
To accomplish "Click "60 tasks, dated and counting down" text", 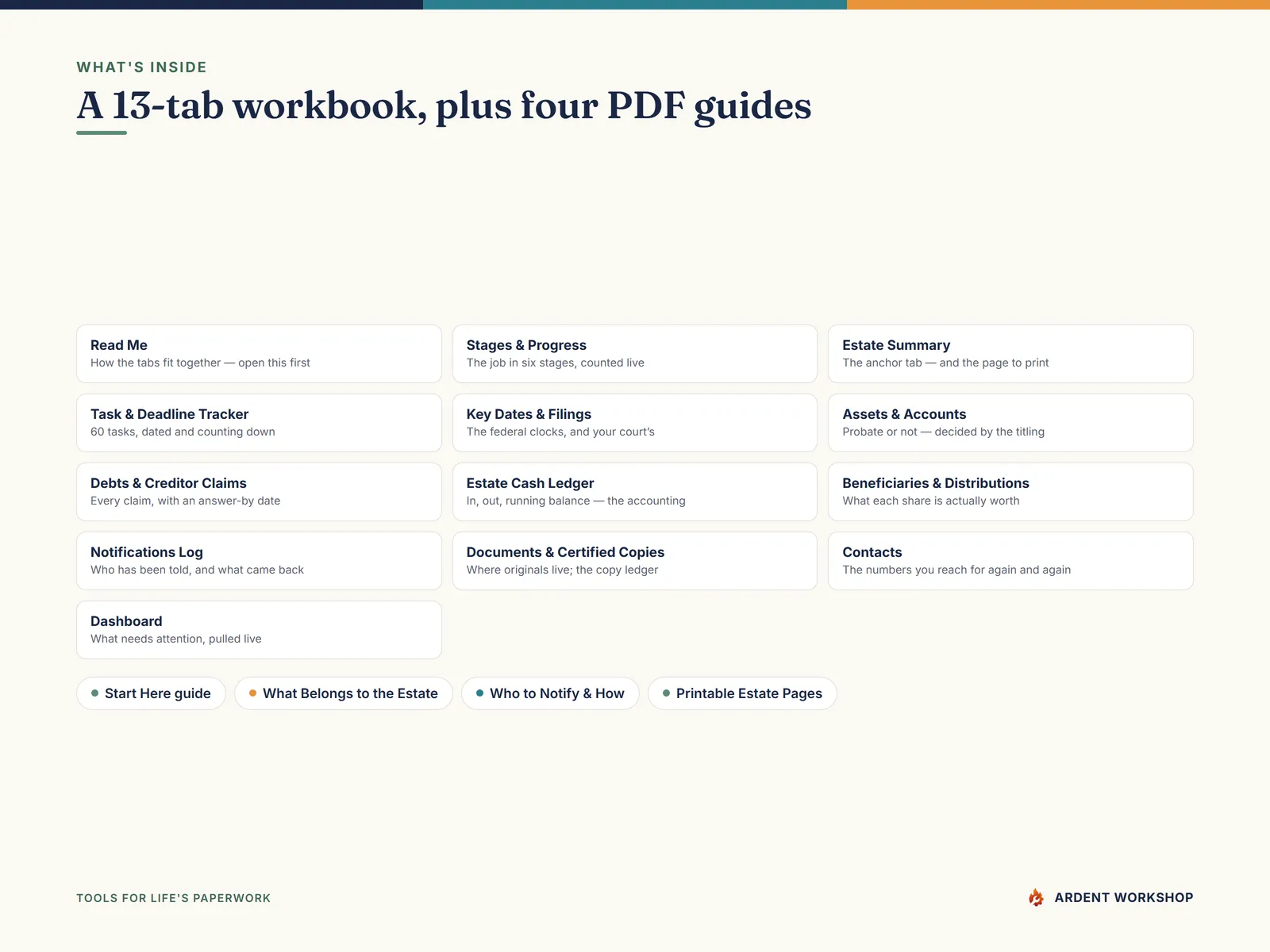I will click(183, 432).
